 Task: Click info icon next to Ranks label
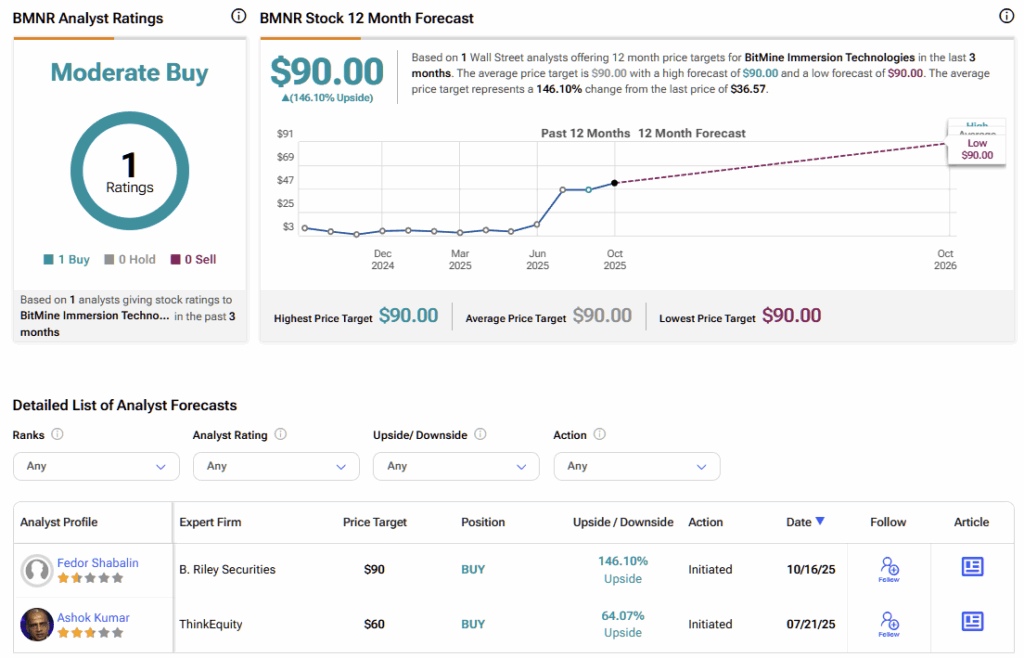pos(57,435)
